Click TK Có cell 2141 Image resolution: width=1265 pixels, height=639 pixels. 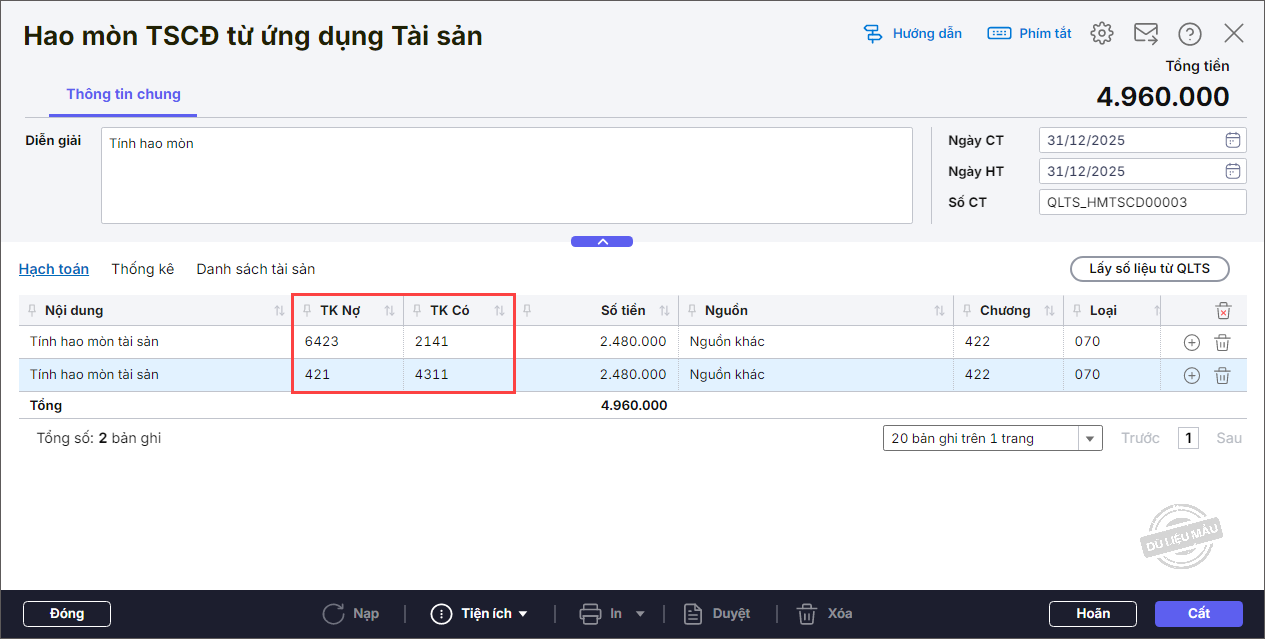pyautogui.click(x=458, y=342)
